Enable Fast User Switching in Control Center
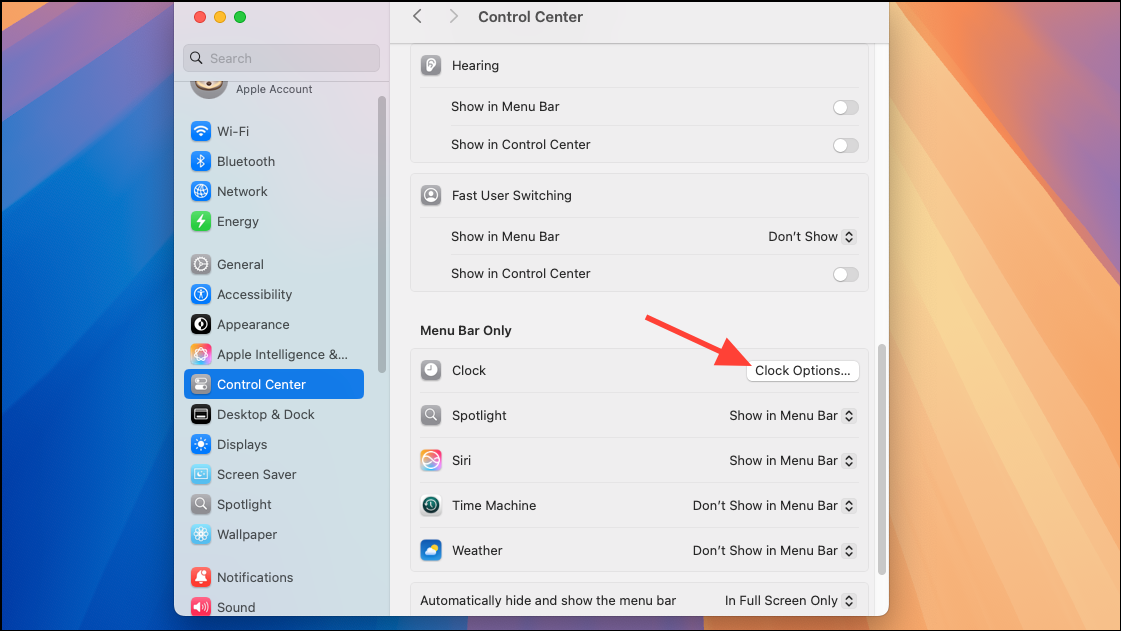The image size is (1121, 631). pos(845,274)
